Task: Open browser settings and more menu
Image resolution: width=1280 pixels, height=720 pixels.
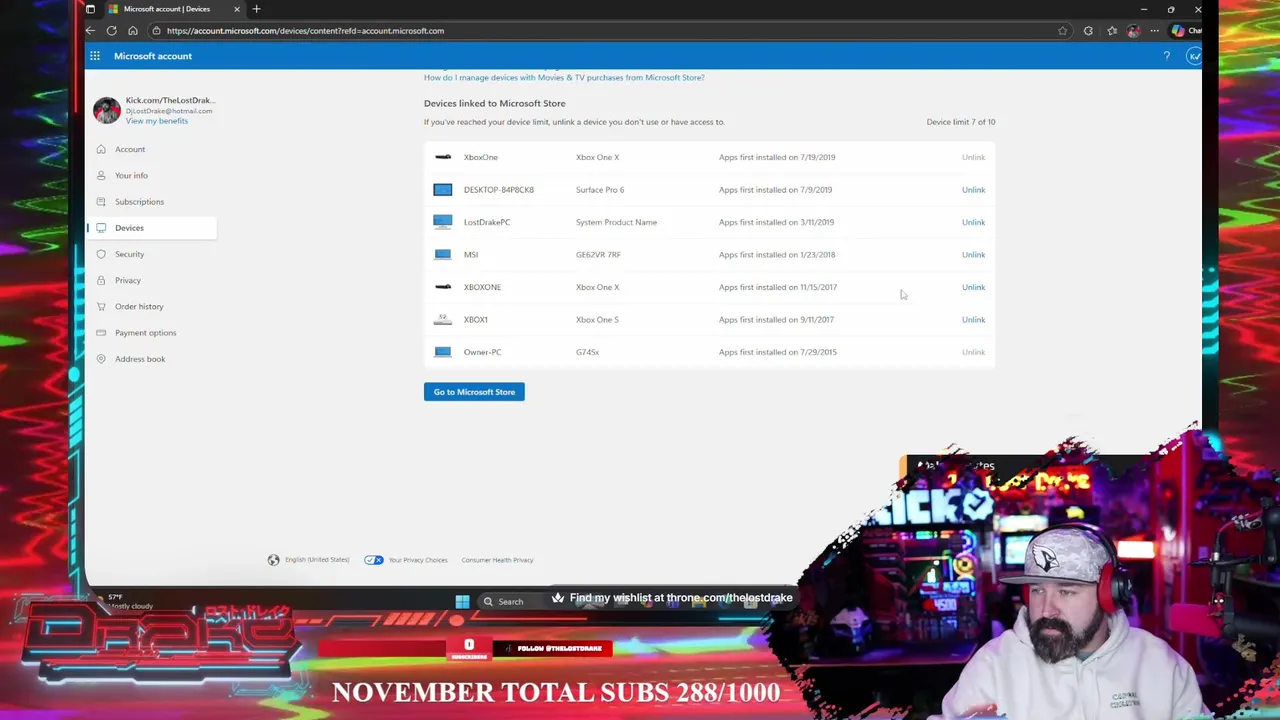Action: pyautogui.click(x=1153, y=31)
